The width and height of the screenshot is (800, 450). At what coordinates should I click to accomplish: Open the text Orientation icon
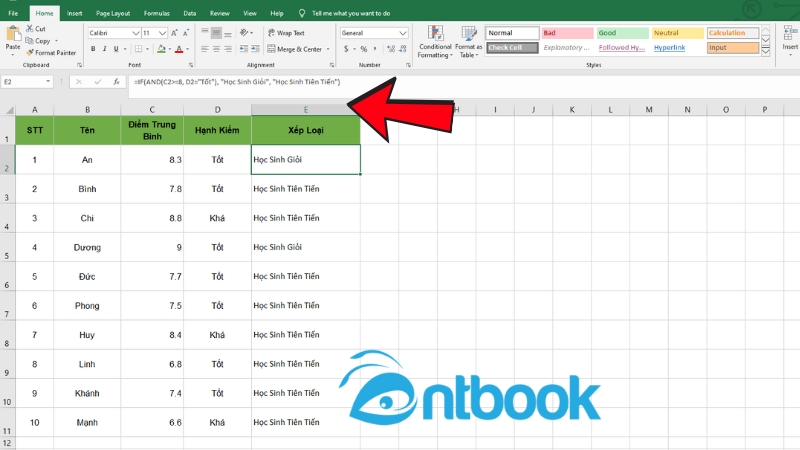(244, 33)
